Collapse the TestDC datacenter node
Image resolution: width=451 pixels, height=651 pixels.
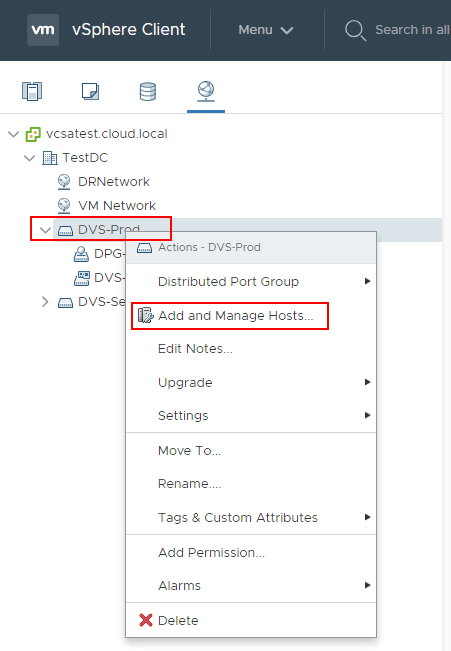click(x=29, y=158)
